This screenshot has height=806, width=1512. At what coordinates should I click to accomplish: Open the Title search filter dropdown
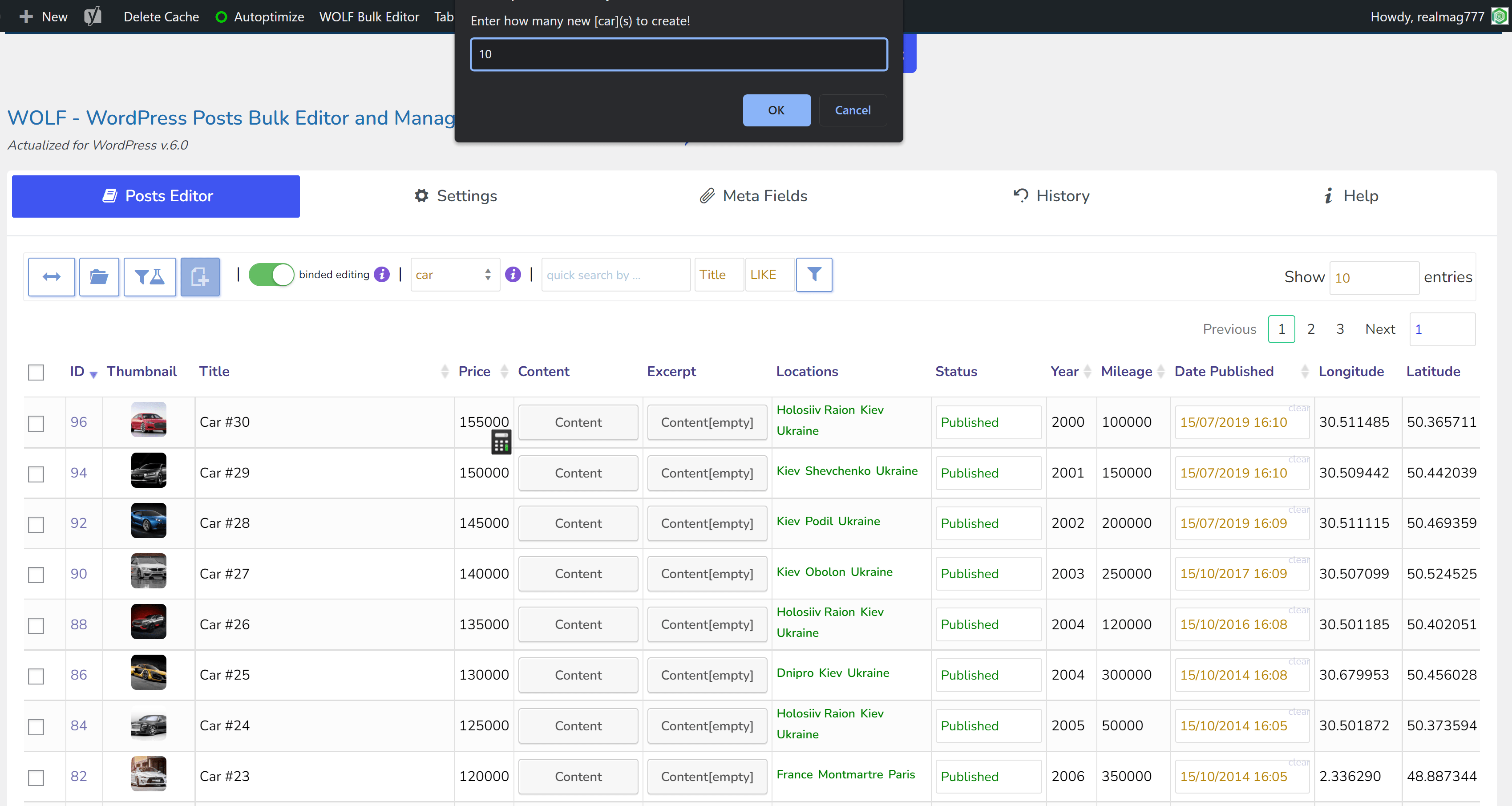pos(715,275)
